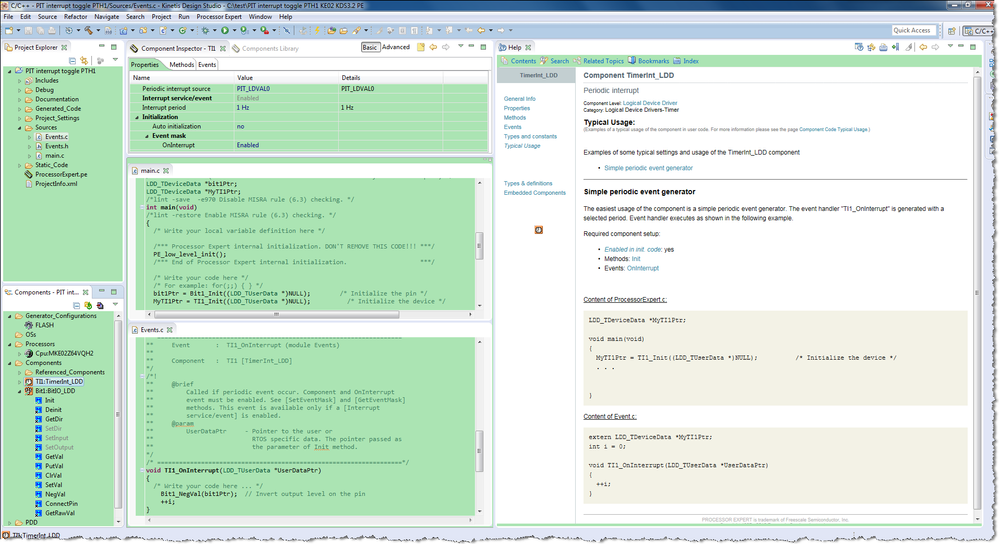Expand the Debug folder
Screen dimensions: 999x544
click(x=19, y=90)
